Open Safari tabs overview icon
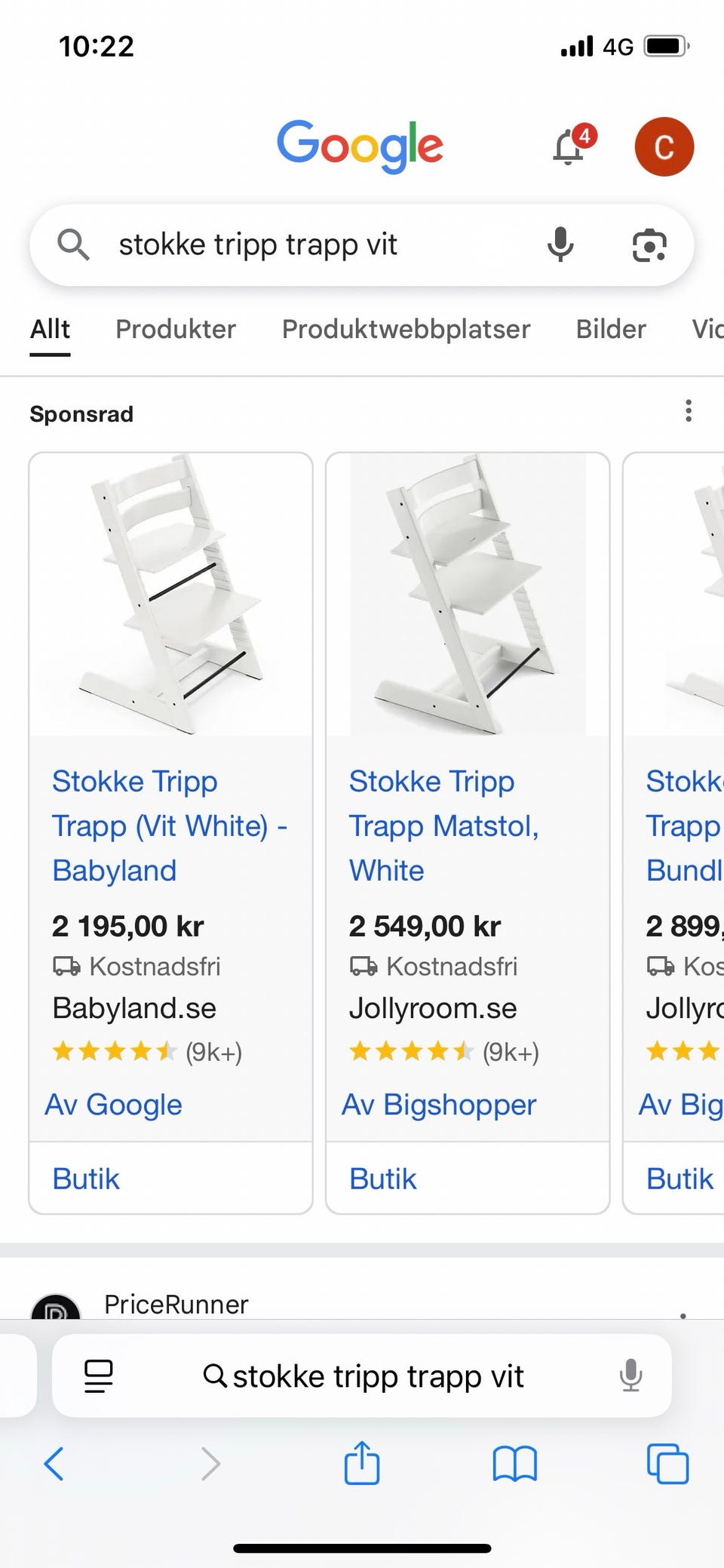The width and height of the screenshot is (724, 1568). click(667, 1464)
